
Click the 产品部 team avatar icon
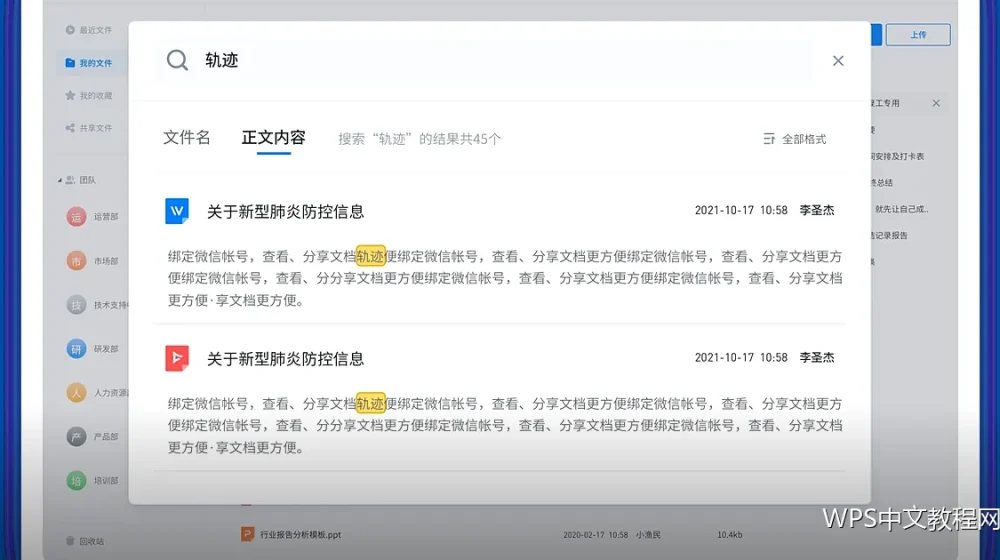coord(77,437)
